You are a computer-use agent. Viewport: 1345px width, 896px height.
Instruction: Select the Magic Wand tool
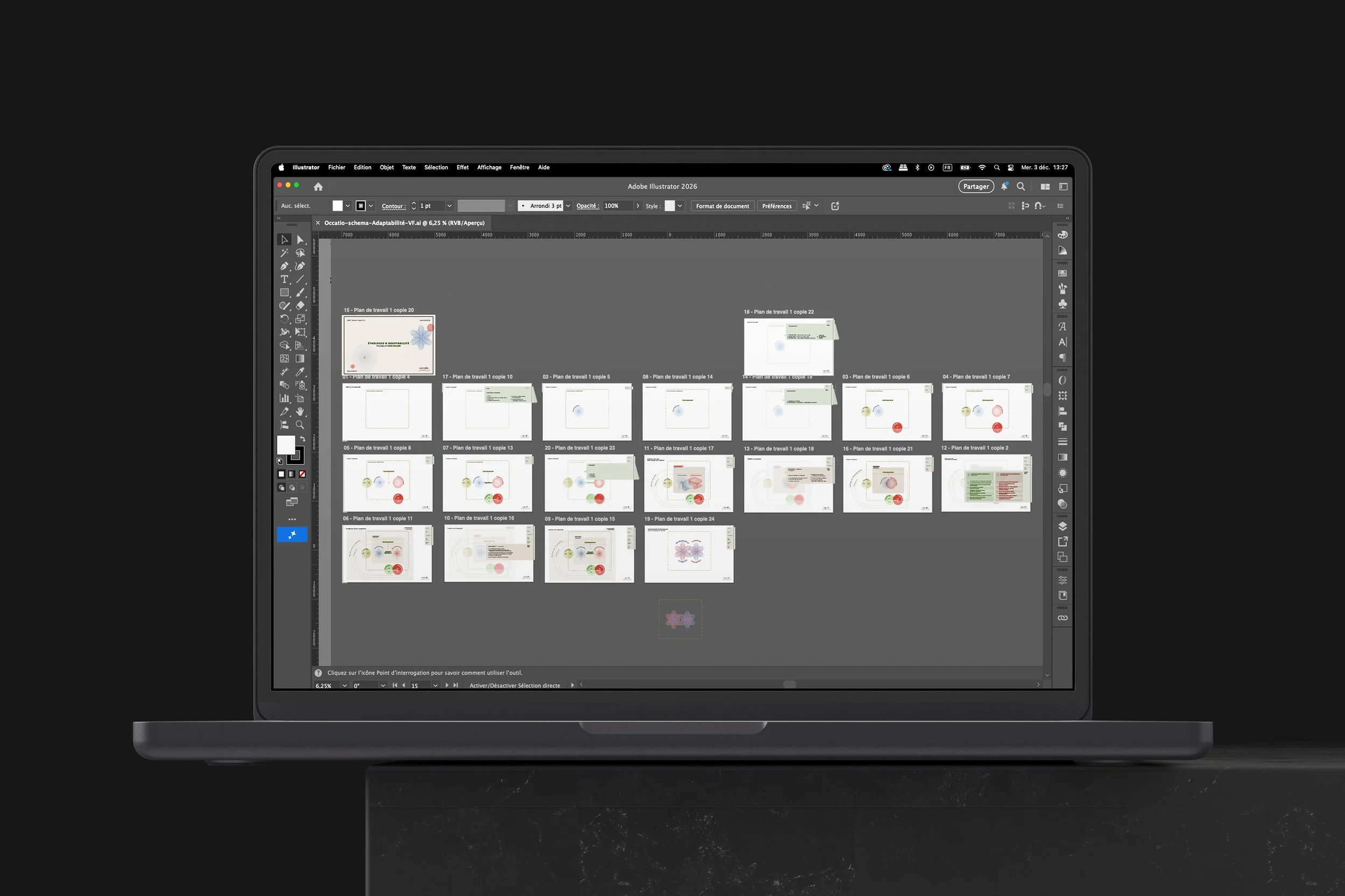[284, 253]
